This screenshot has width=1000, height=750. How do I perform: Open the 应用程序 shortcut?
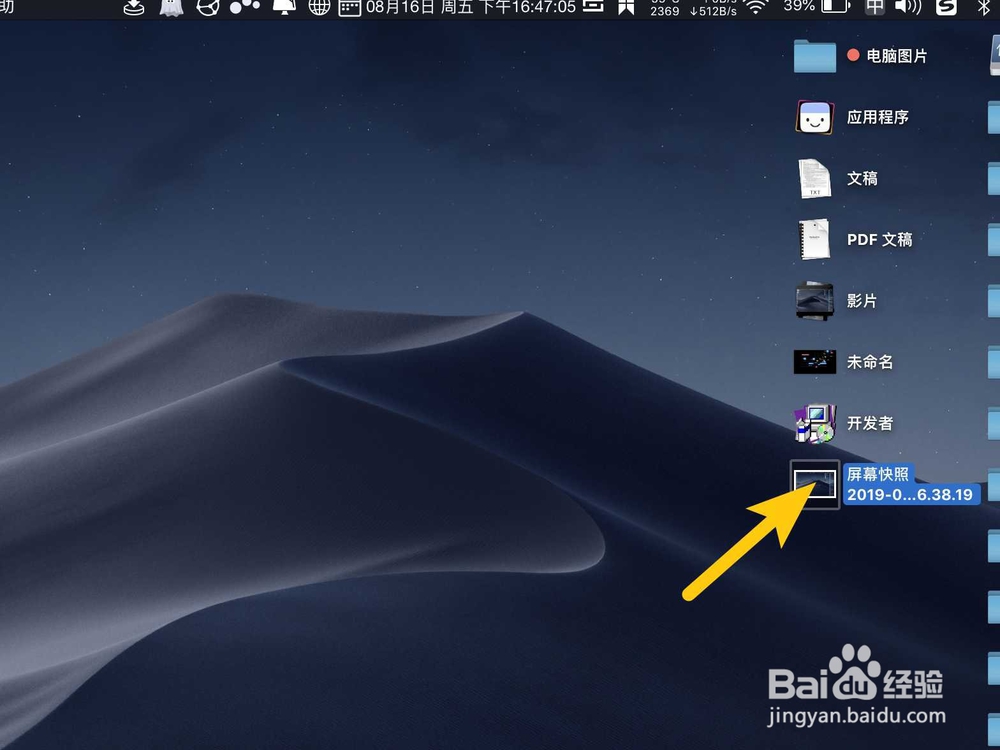[x=814, y=117]
